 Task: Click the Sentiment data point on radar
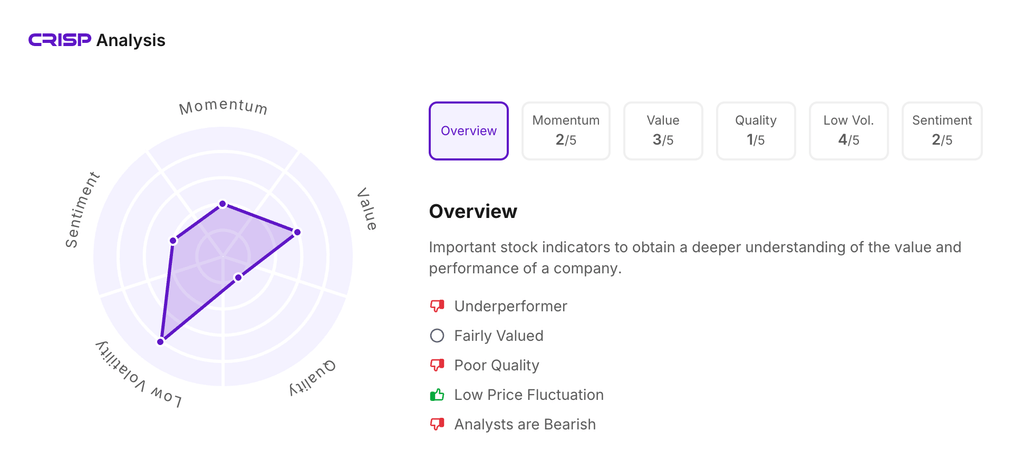coord(173,240)
